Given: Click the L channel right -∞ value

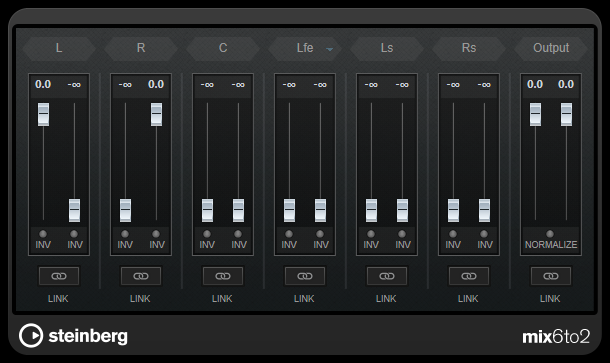Looking at the screenshot, I should pos(74,84).
